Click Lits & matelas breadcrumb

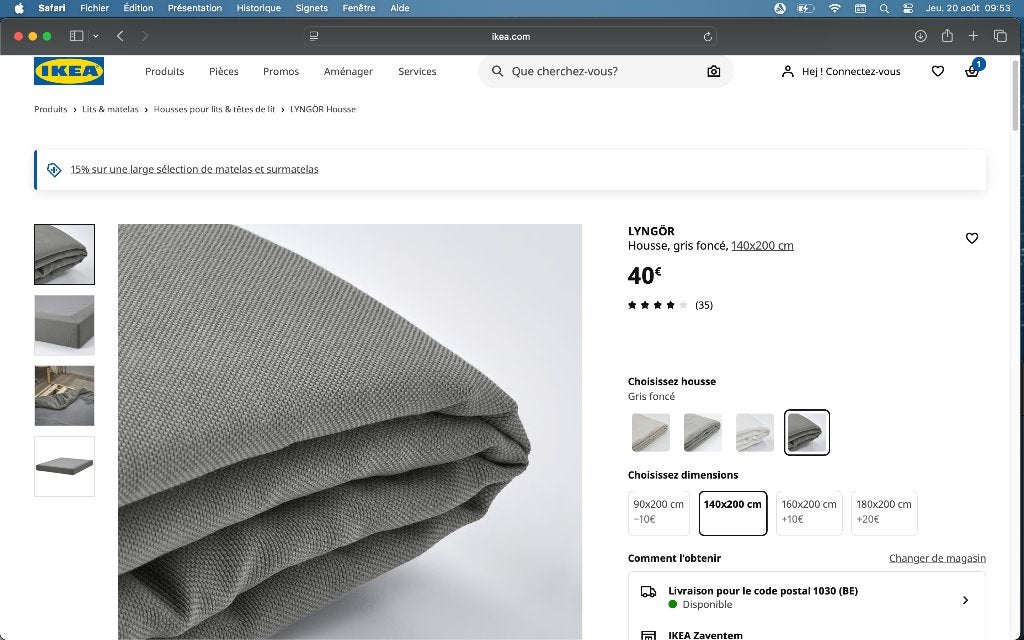(110, 109)
